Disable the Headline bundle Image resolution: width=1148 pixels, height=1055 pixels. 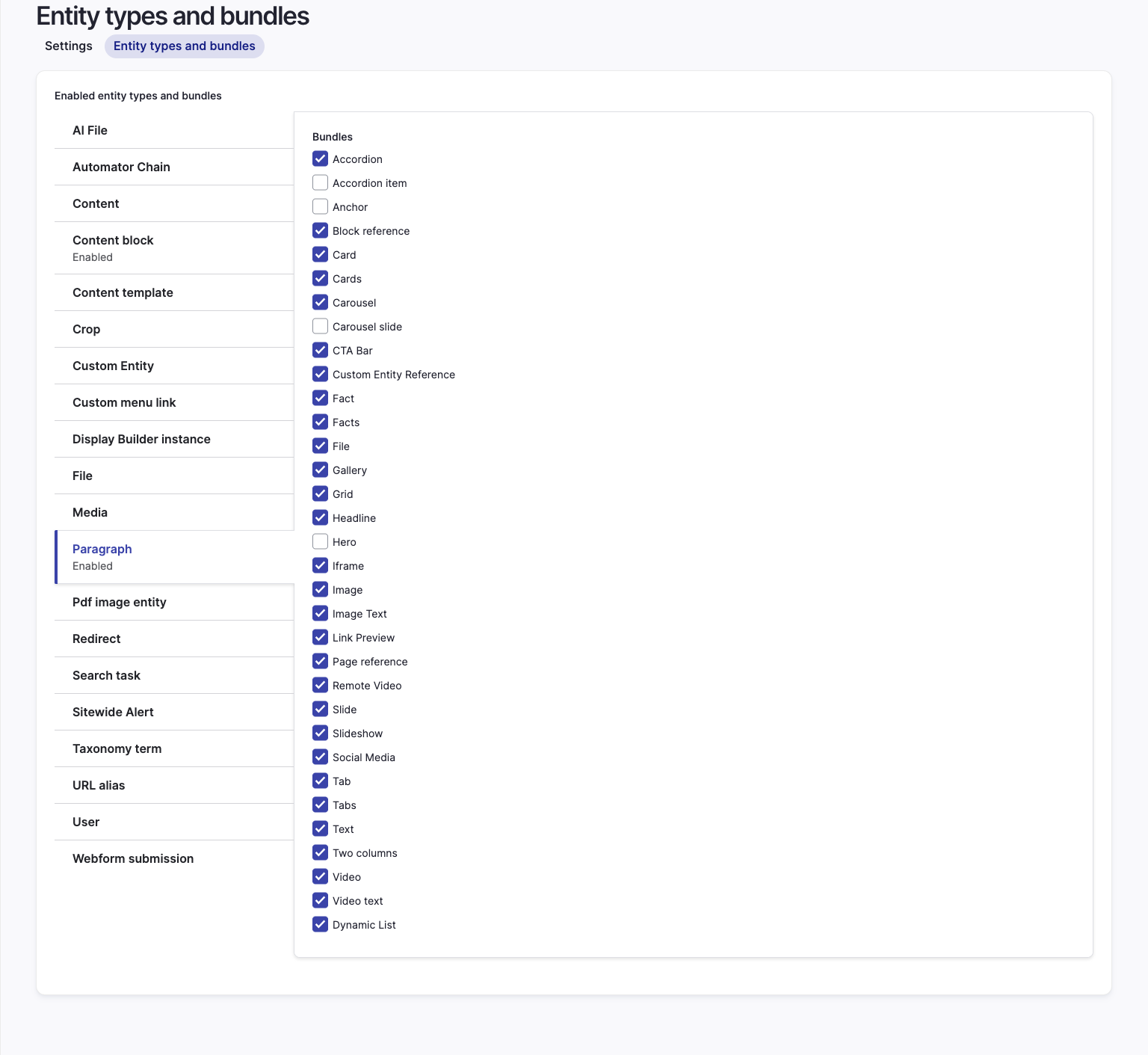[320, 517]
